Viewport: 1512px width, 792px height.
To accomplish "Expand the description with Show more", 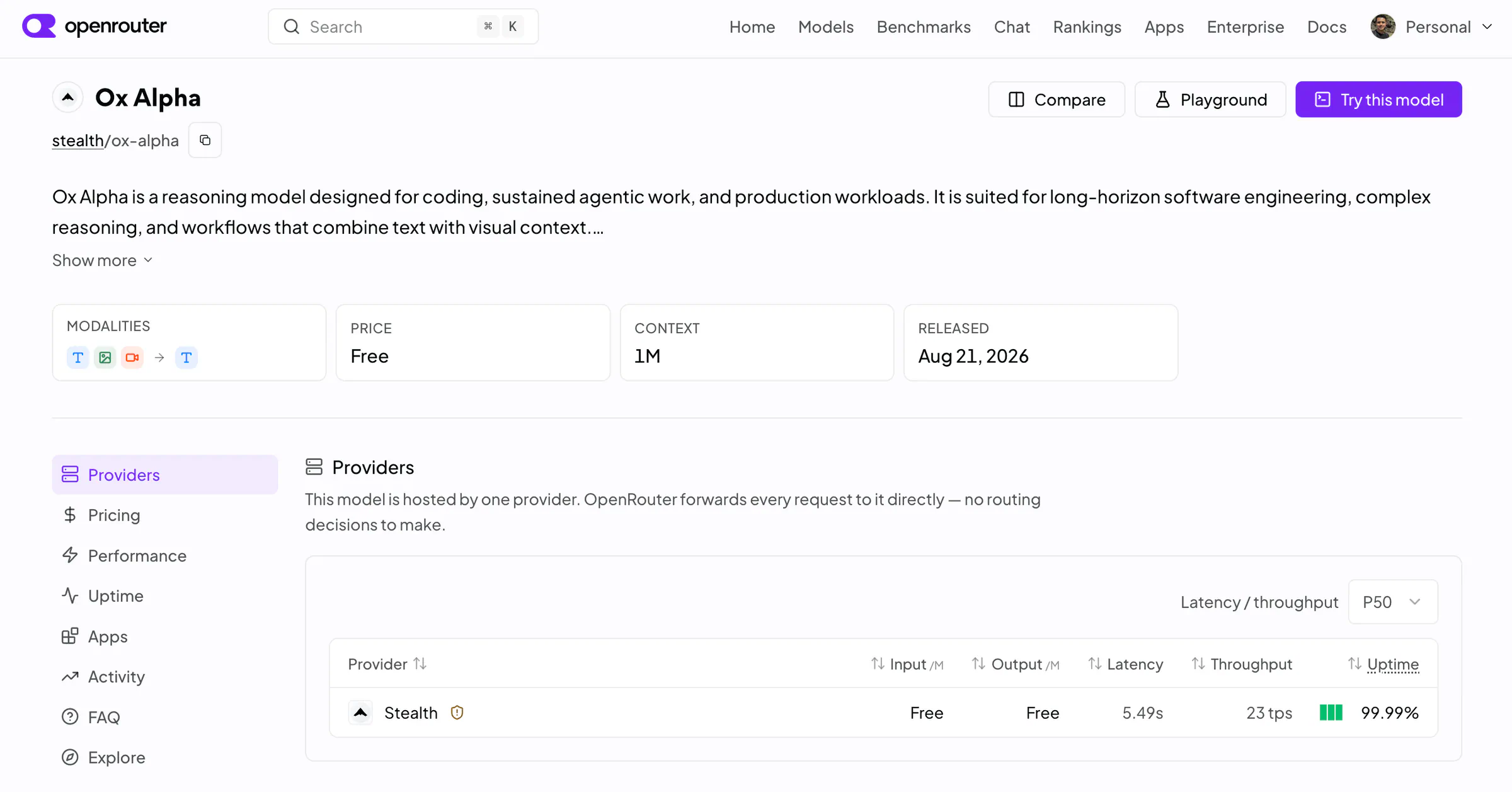I will (103, 260).
